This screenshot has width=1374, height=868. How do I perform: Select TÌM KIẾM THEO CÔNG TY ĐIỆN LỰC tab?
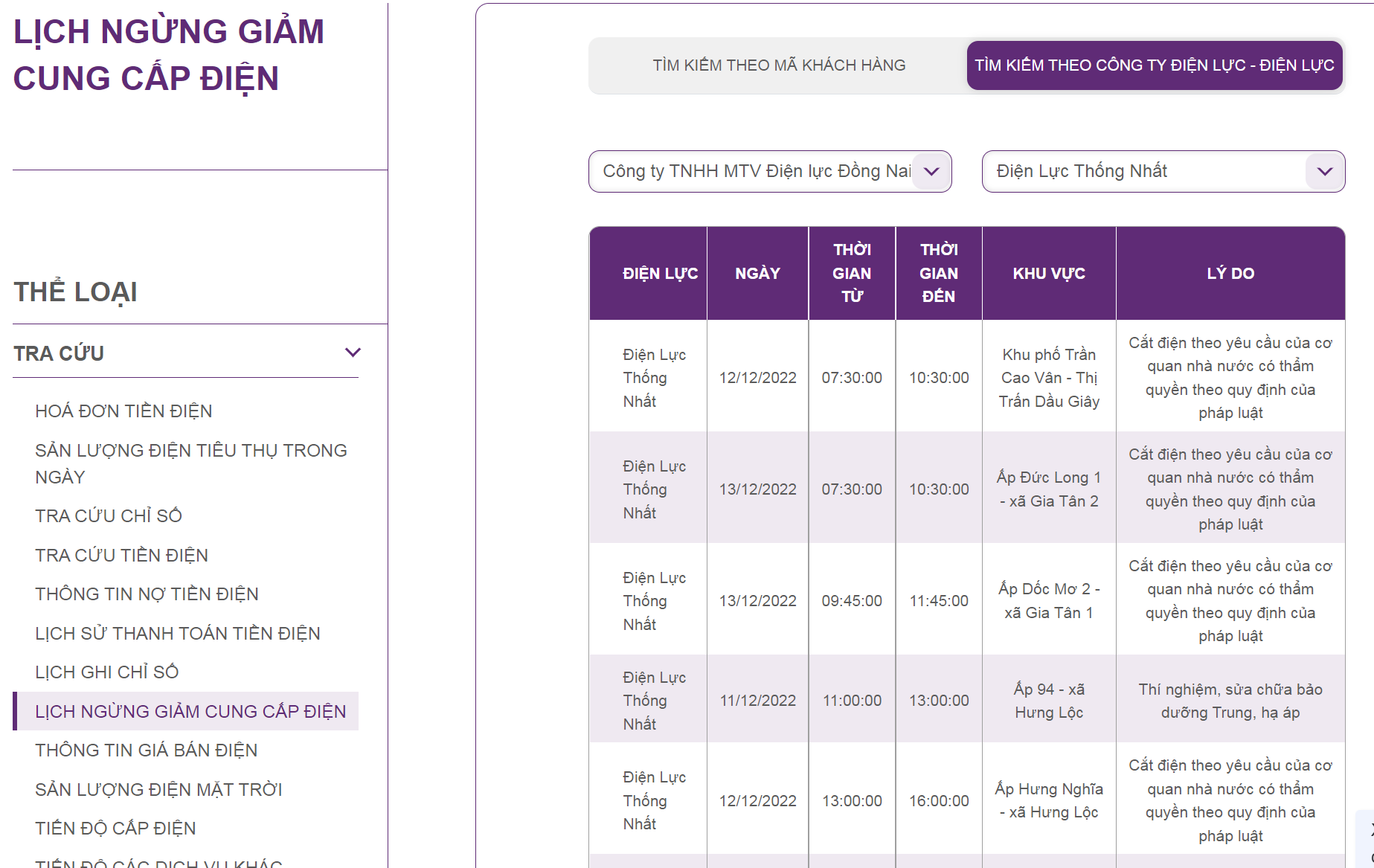point(1155,65)
